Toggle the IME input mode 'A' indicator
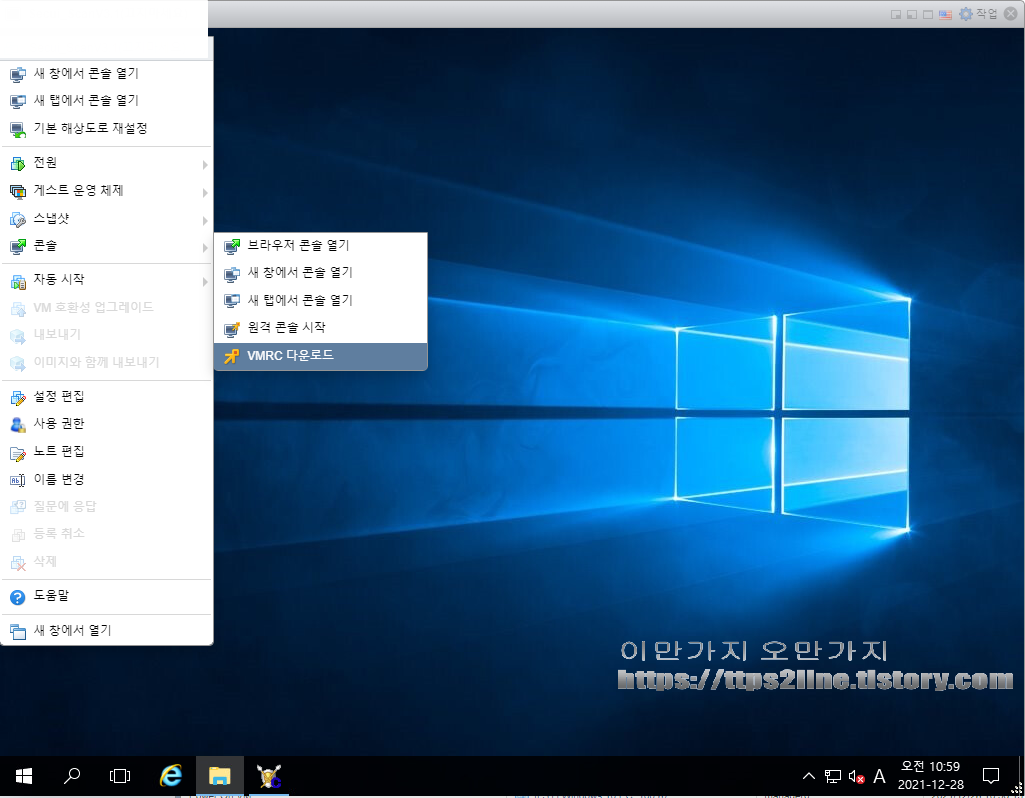Viewport: 1025px width, 798px height. point(879,776)
